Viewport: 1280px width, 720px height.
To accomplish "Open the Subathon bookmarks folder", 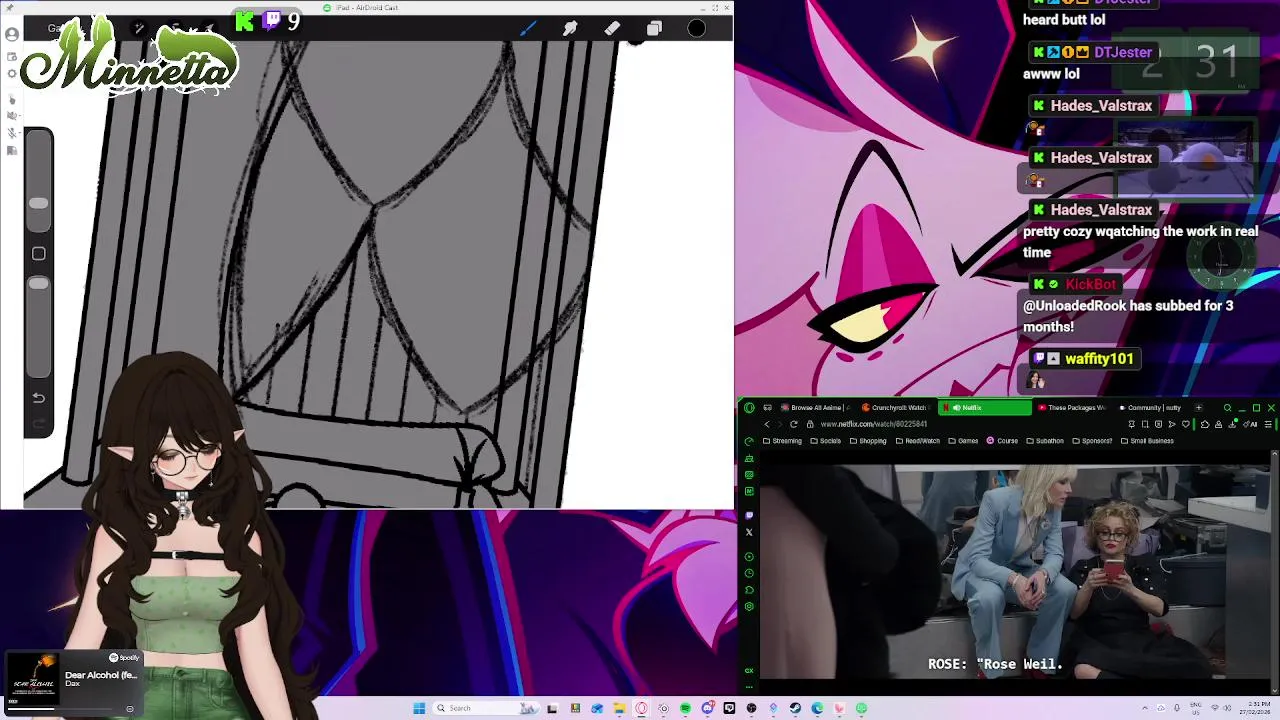I will tap(1045, 441).
